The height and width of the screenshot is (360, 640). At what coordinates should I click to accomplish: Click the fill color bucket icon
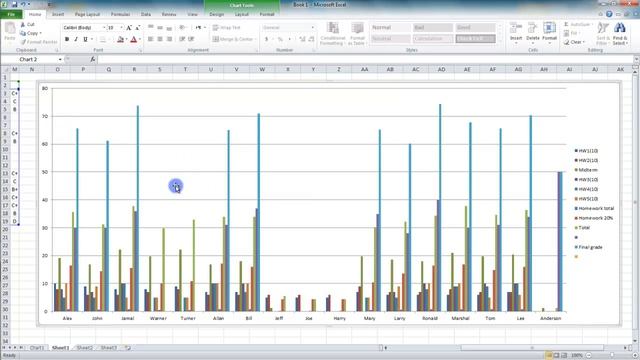point(120,40)
